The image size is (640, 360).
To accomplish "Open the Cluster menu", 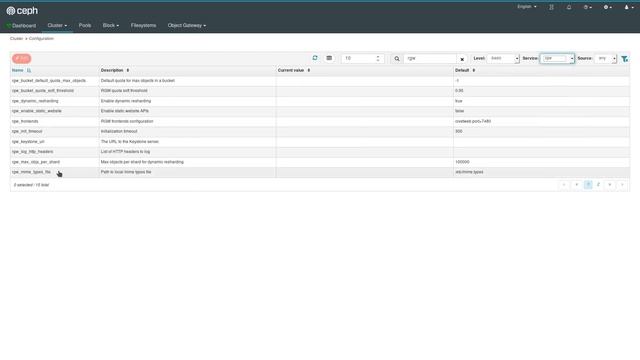I will pyautogui.click(x=57, y=25).
